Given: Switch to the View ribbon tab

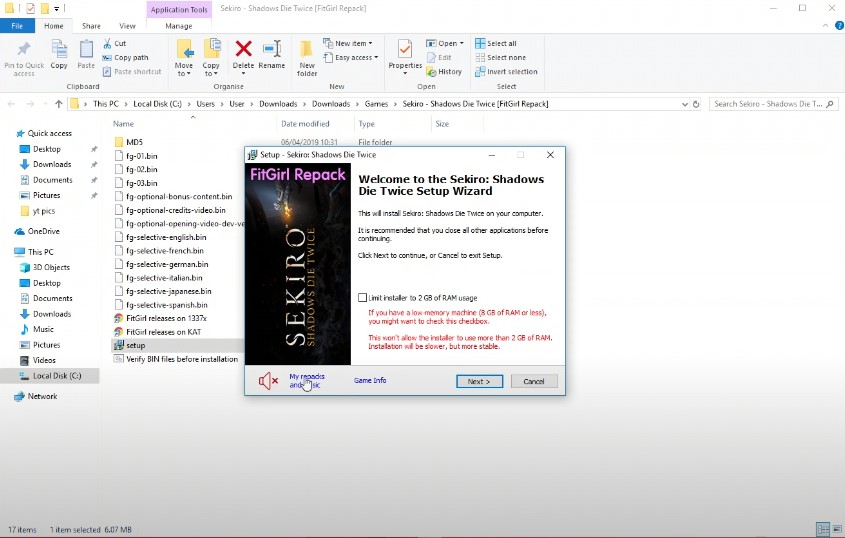Looking at the screenshot, I should (x=127, y=25).
